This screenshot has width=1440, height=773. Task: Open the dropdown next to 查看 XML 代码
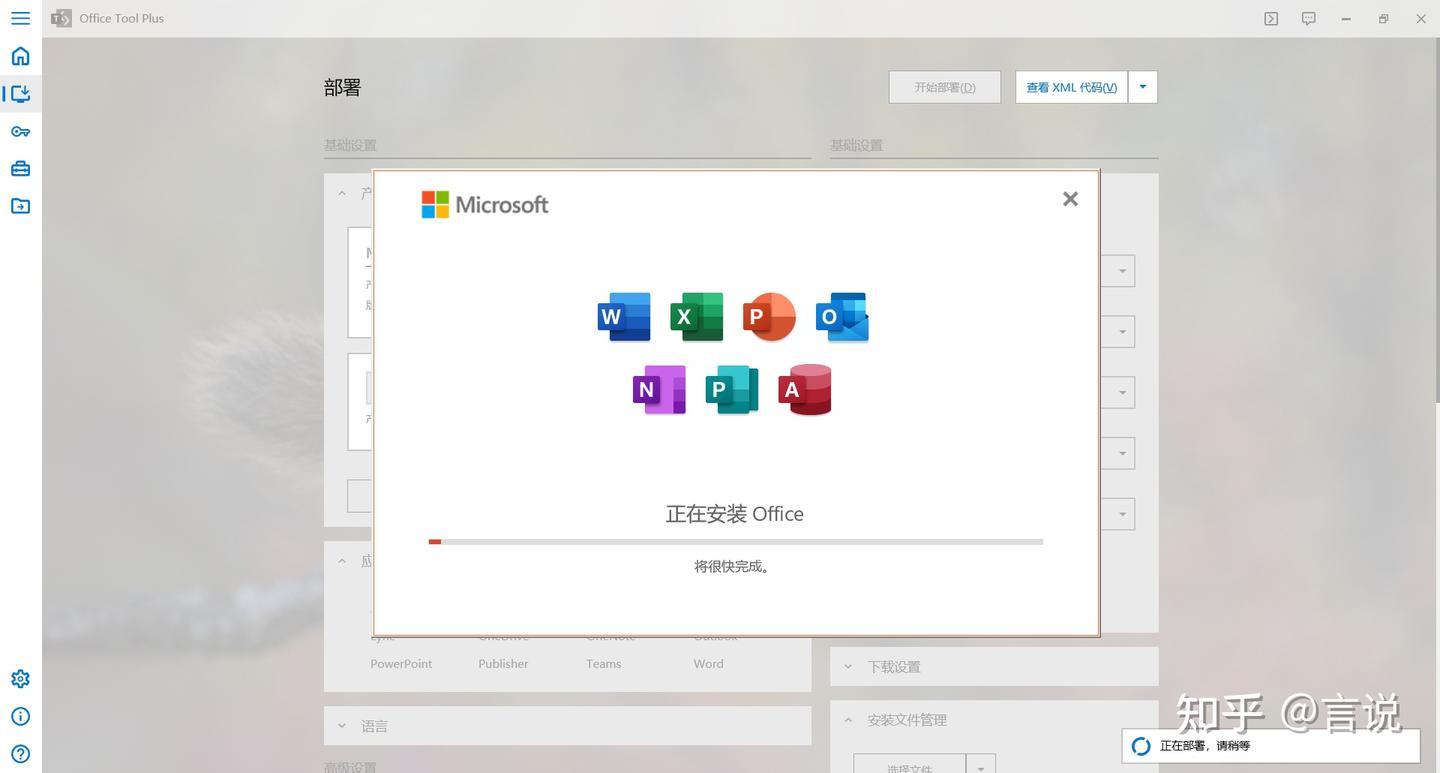[1142, 87]
